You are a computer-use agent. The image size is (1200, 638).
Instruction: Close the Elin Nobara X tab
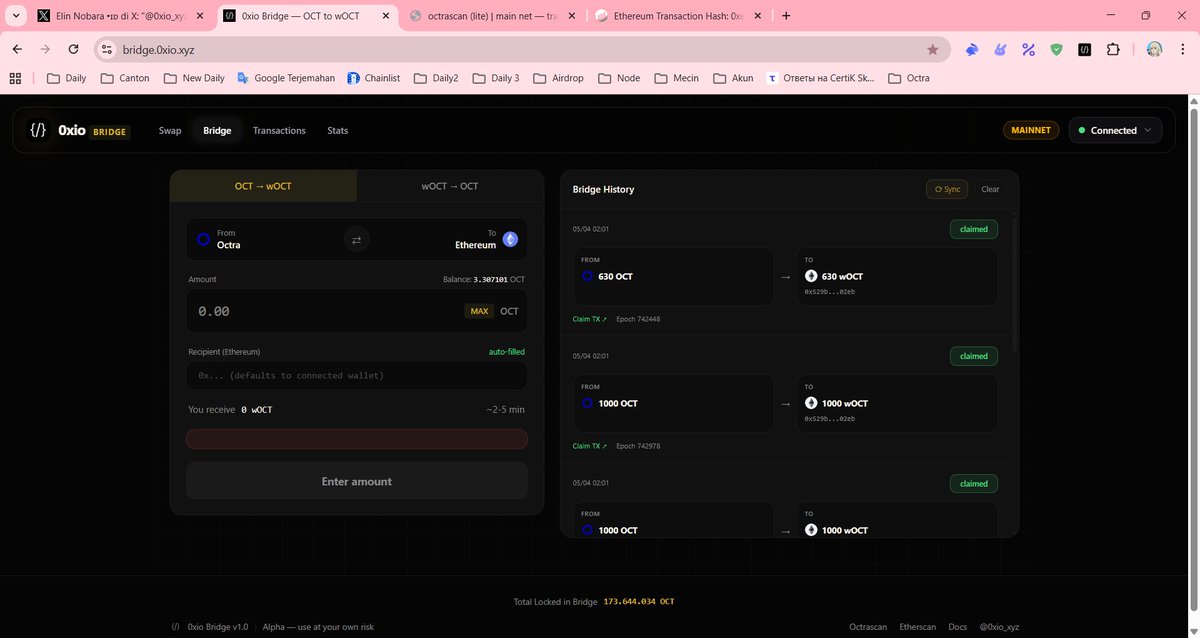(x=200, y=16)
